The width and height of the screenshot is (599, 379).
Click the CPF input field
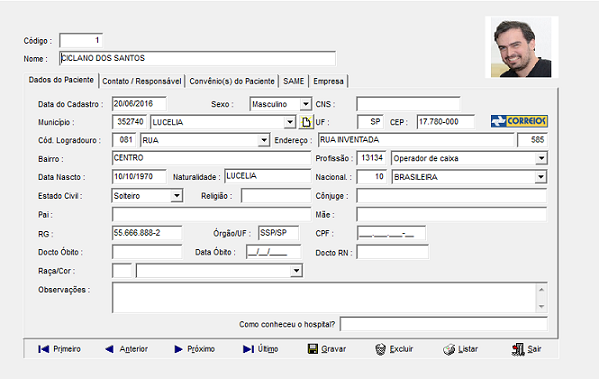tap(391, 233)
